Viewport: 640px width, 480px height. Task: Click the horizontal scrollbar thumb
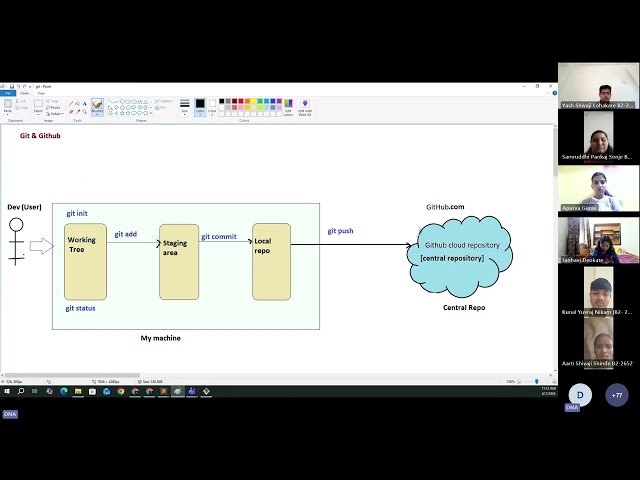[72, 376]
